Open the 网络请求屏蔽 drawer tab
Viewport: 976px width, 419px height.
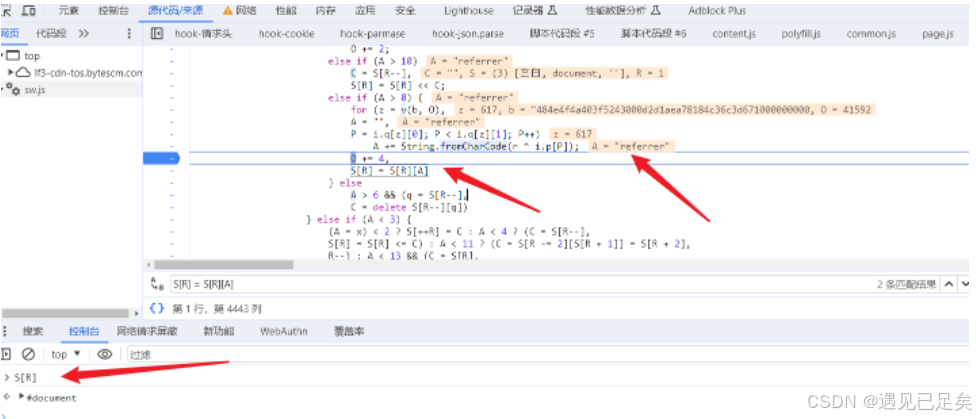click(x=147, y=331)
